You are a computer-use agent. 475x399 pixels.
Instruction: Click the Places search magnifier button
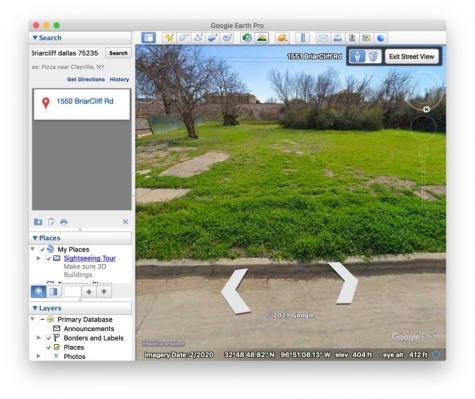[x=39, y=292]
